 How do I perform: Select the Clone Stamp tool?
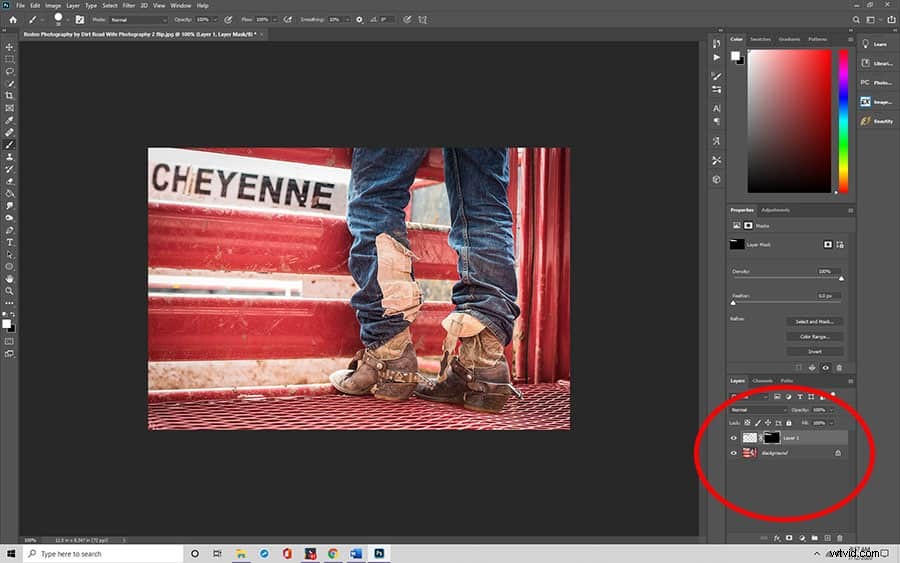(x=9, y=157)
